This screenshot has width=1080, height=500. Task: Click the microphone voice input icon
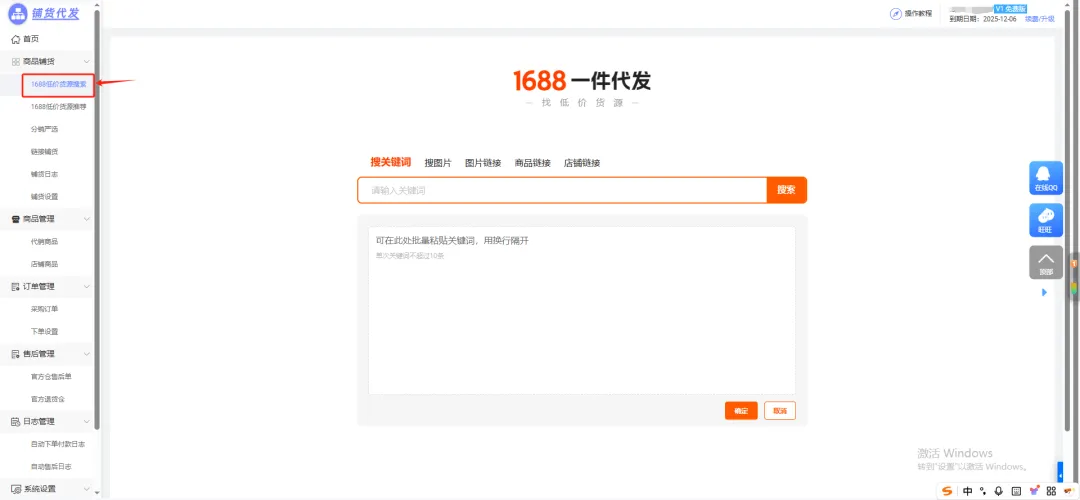point(999,491)
